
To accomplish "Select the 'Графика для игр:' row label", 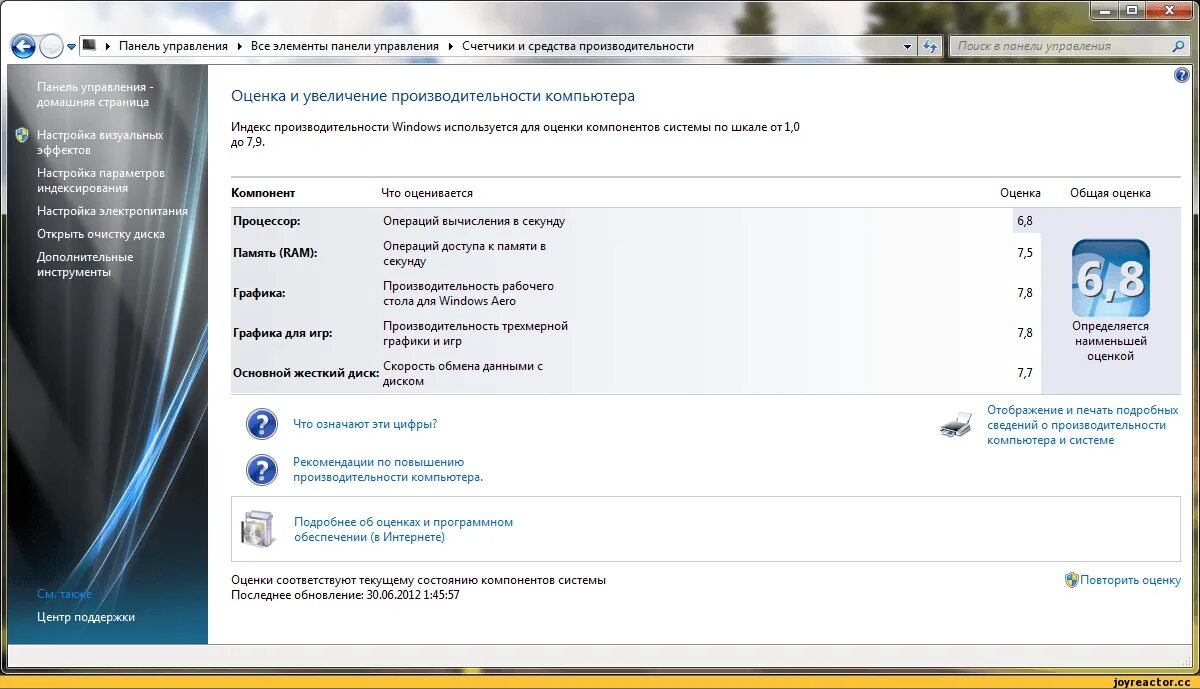I will (283, 333).
